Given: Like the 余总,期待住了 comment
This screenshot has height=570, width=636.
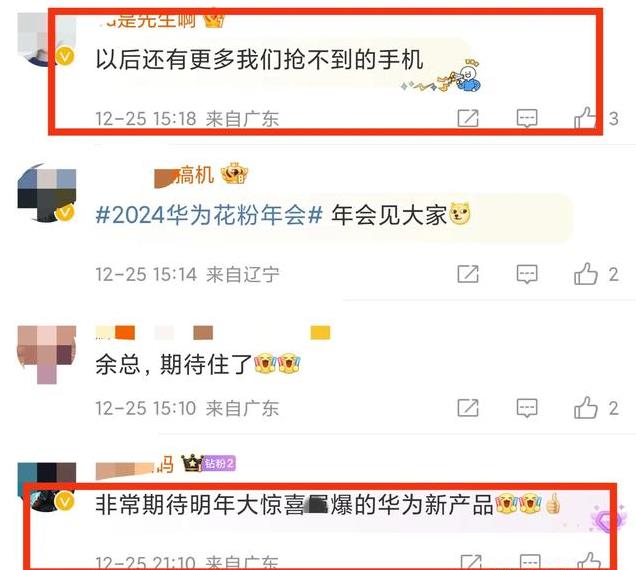Looking at the screenshot, I should pyautogui.click(x=586, y=407).
